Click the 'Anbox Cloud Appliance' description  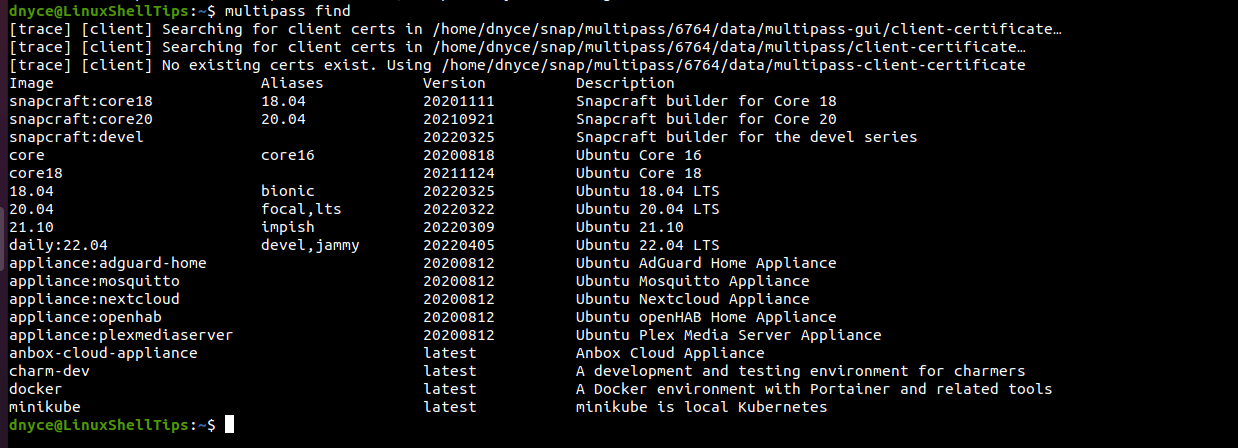670,353
